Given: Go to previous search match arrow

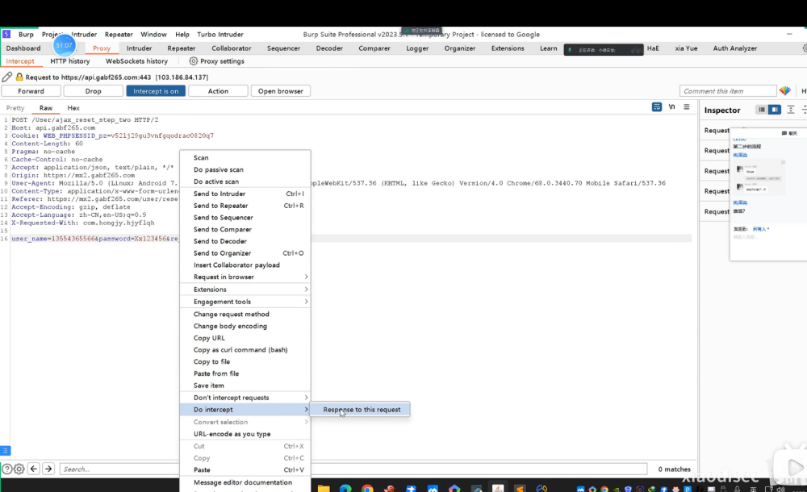Looking at the screenshot, I should click(33, 469).
